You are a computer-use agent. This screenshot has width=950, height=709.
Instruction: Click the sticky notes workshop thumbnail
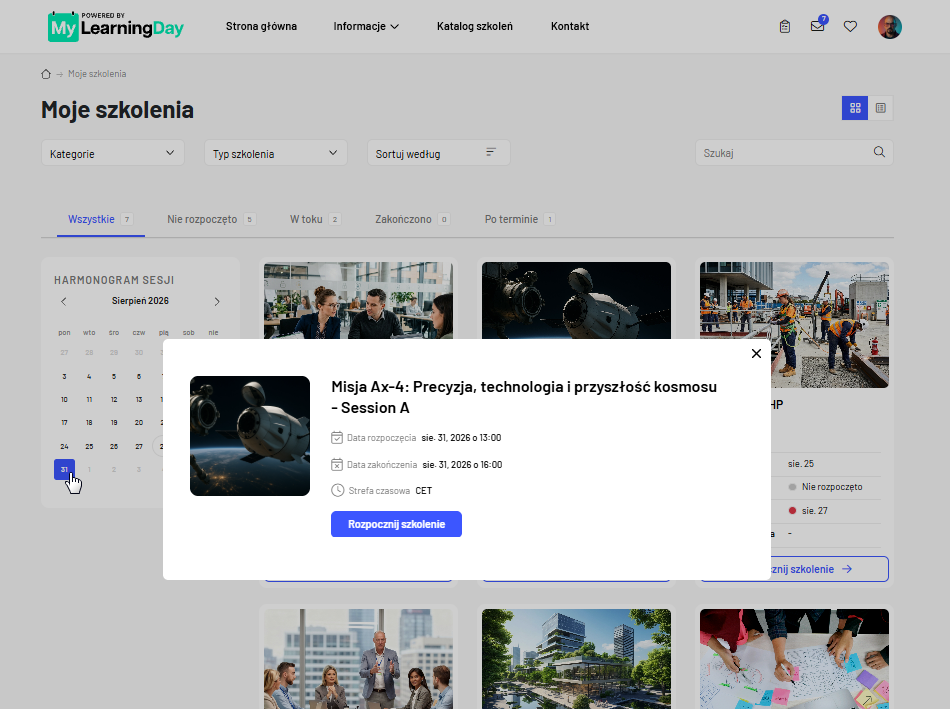click(x=794, y=659)
